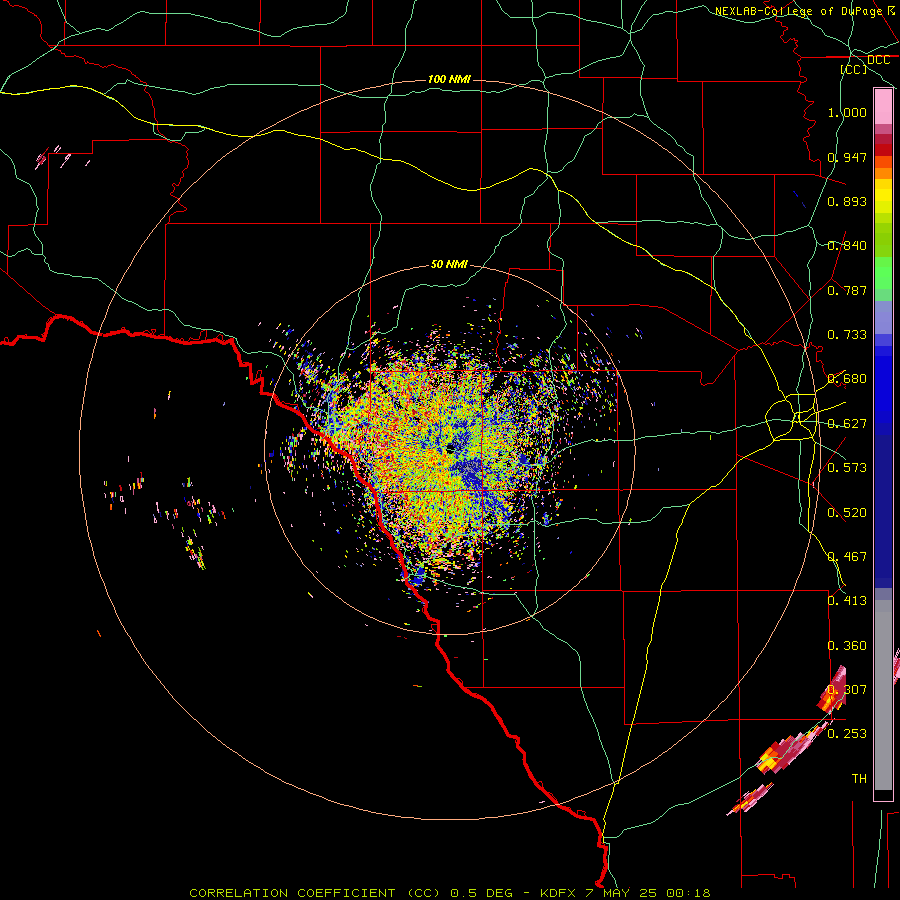Pick the dark navy segment of color scale
Image resolution: width=900 pixels, height=900 pixels.
883,511
